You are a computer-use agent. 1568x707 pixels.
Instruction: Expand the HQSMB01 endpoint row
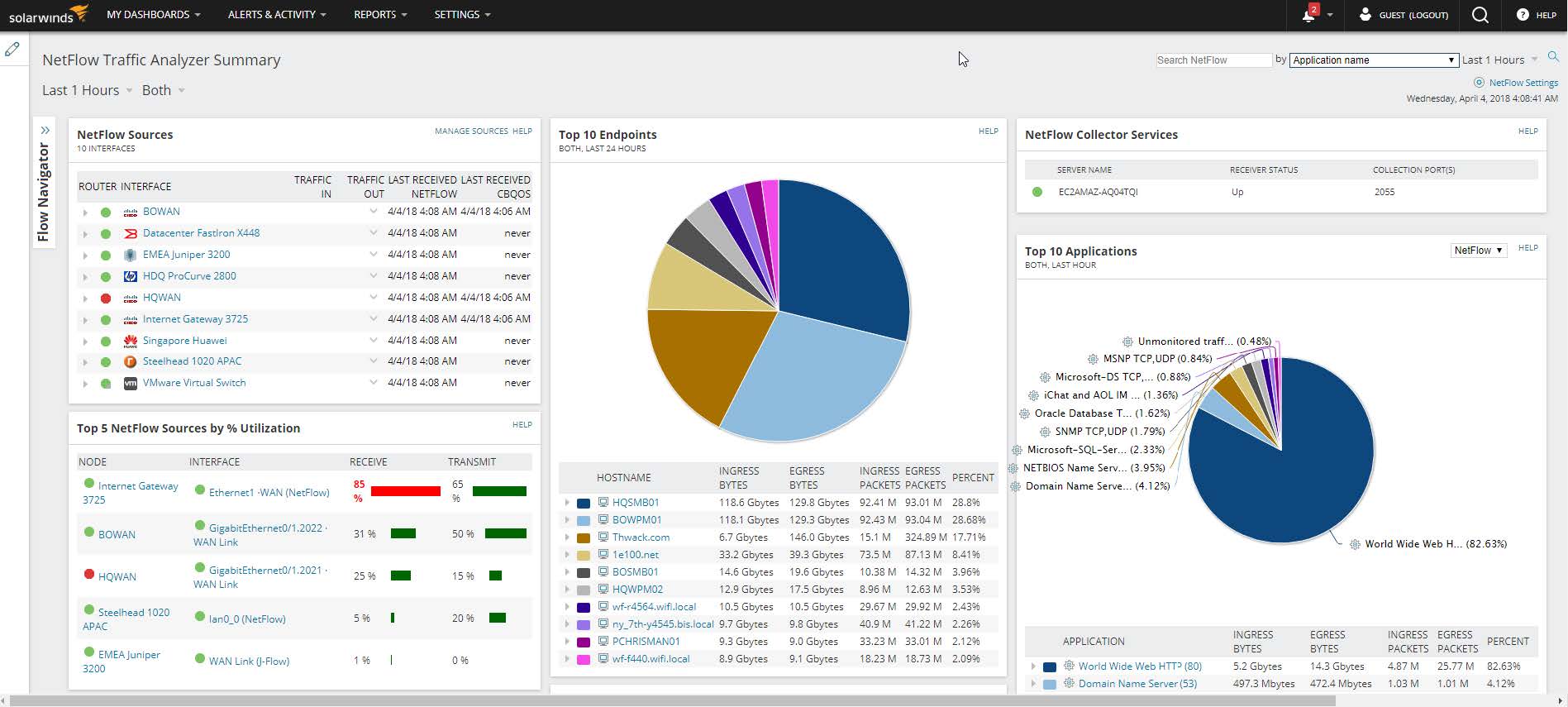[x=567, y=503]
